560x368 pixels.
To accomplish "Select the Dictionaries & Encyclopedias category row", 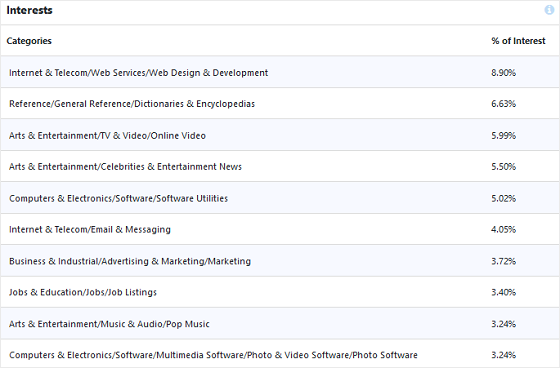I will pyautogui.click(x=280, y=104).
